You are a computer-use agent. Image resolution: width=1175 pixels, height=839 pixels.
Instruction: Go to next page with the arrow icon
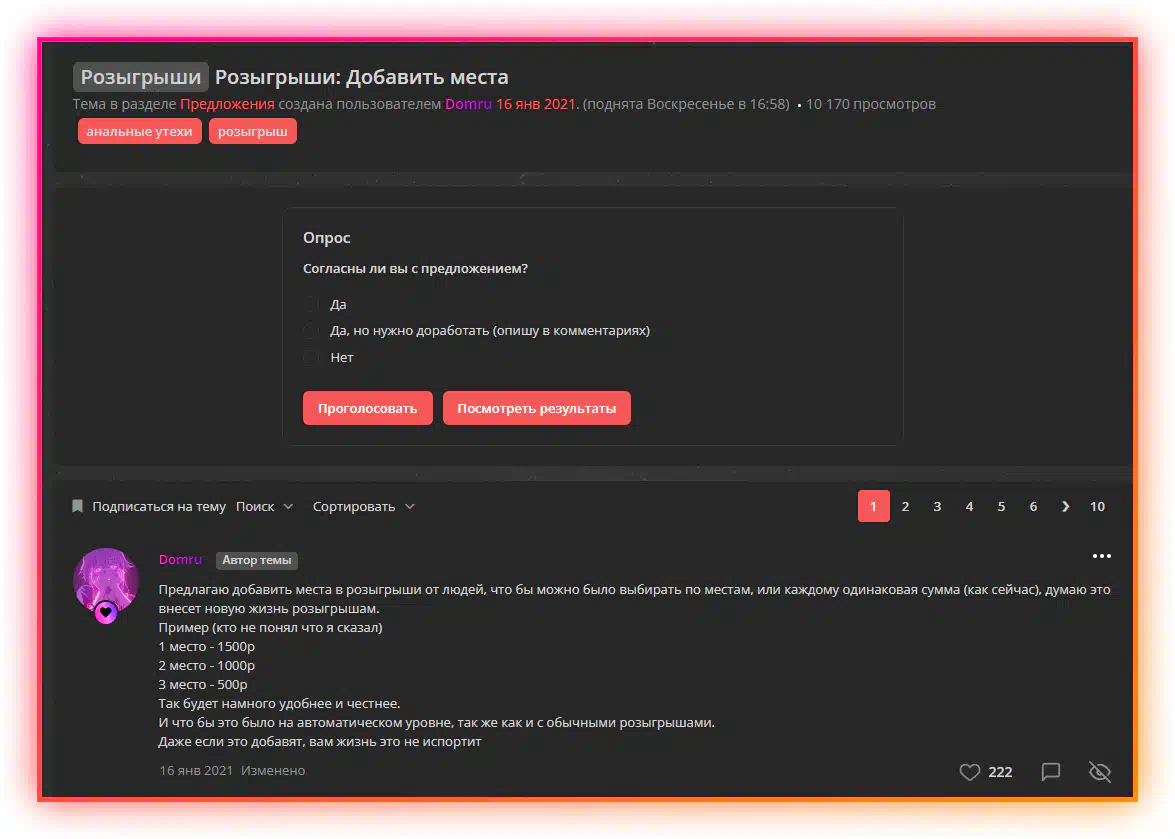point(1065,507)
